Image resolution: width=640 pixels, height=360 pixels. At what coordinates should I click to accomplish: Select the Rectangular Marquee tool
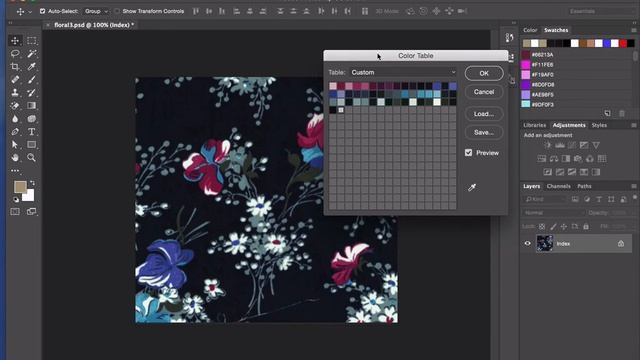coord(31,40)
